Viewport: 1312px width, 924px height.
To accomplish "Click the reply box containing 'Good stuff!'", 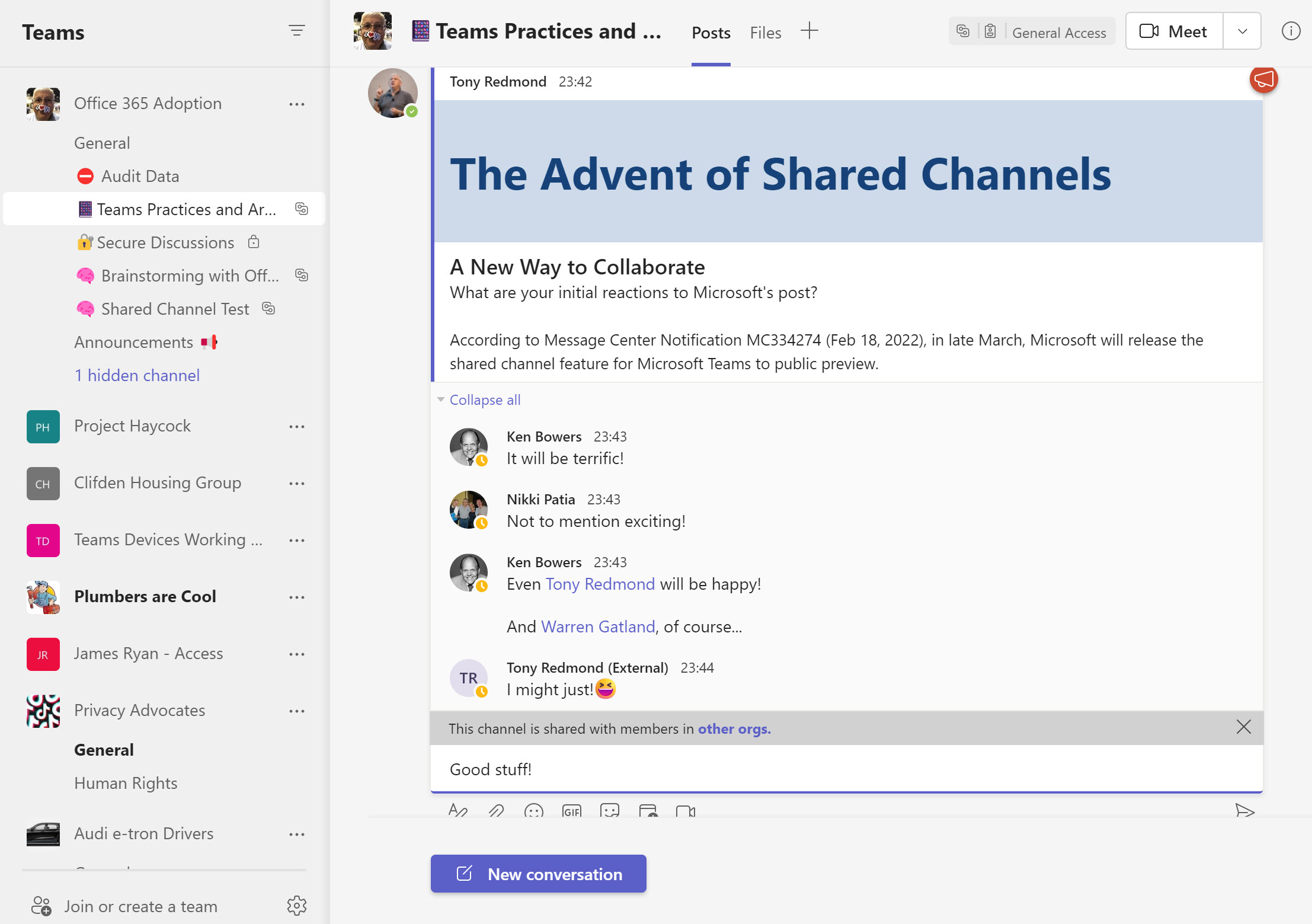I will point(846,769).
